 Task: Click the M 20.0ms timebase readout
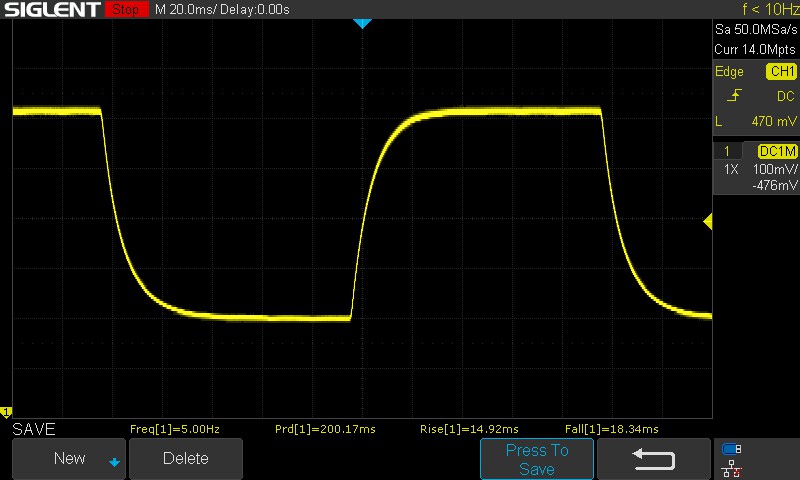click(185, 9)
